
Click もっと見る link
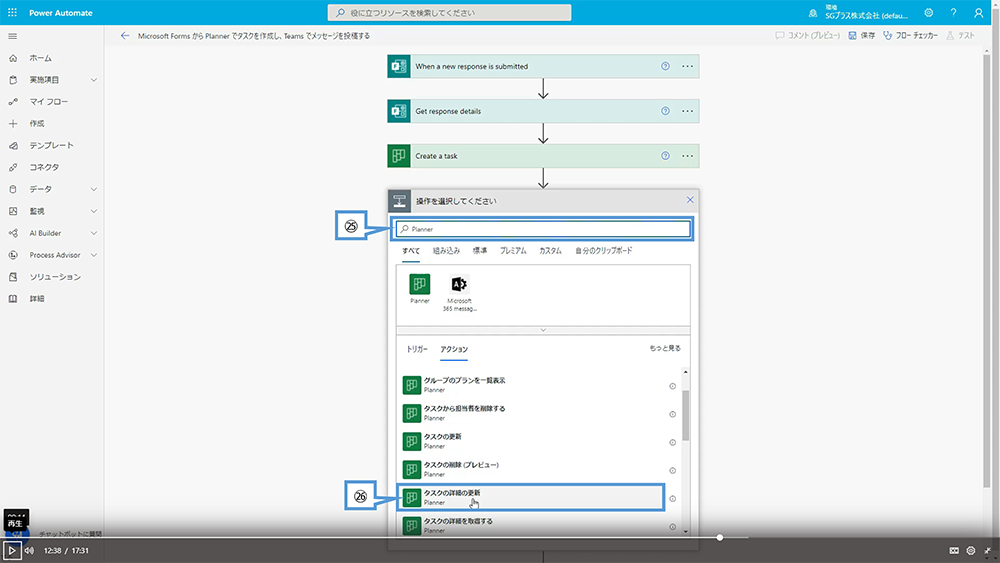click(665, 348)
